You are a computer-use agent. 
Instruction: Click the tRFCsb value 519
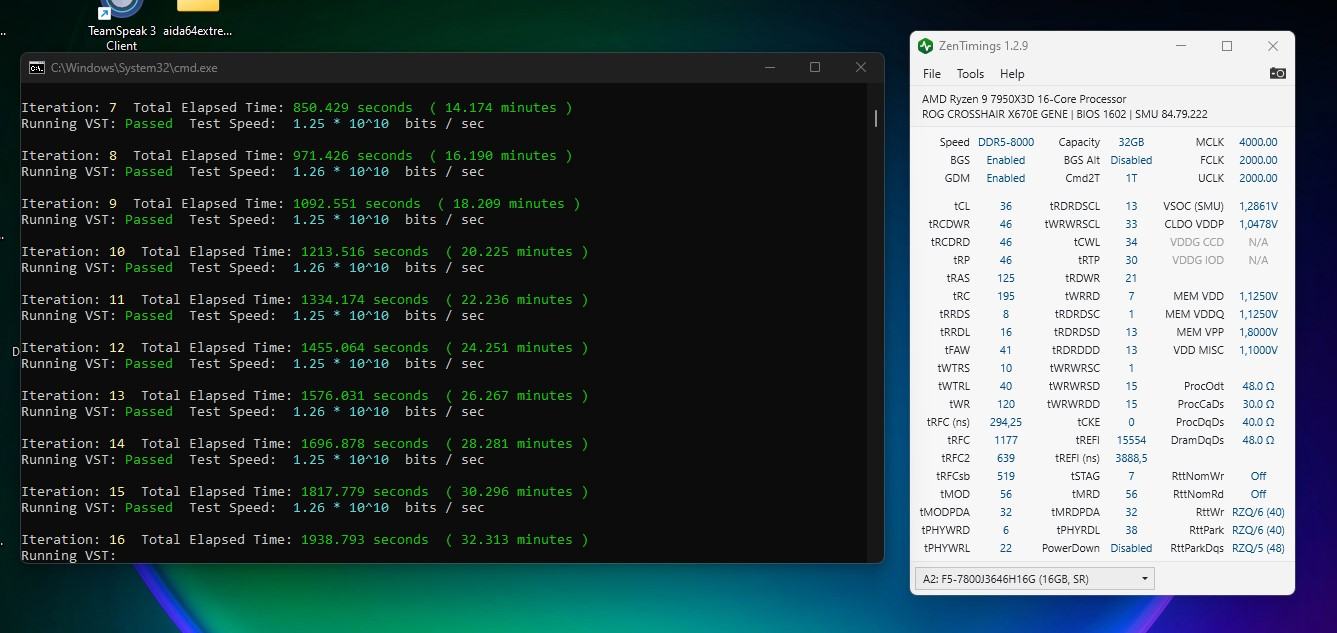(1006, 476)
